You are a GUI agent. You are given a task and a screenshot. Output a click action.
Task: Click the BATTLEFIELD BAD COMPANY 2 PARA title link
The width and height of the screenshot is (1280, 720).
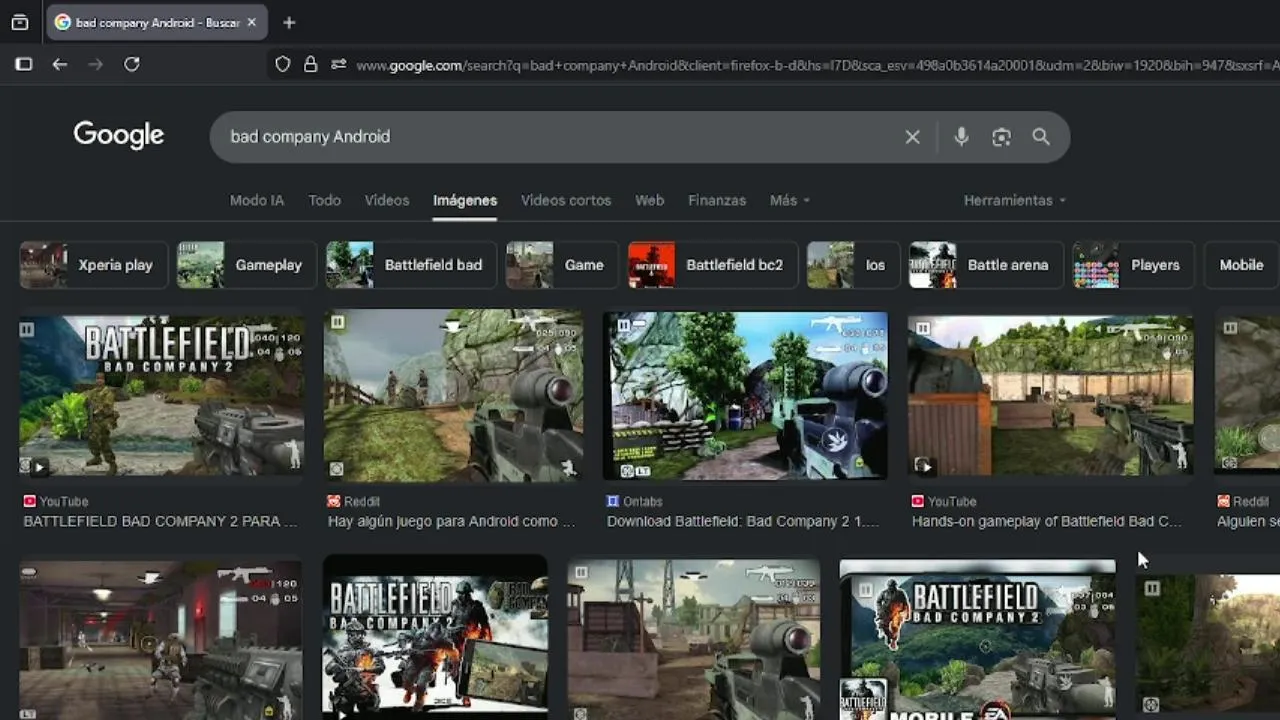click(160, 521)
